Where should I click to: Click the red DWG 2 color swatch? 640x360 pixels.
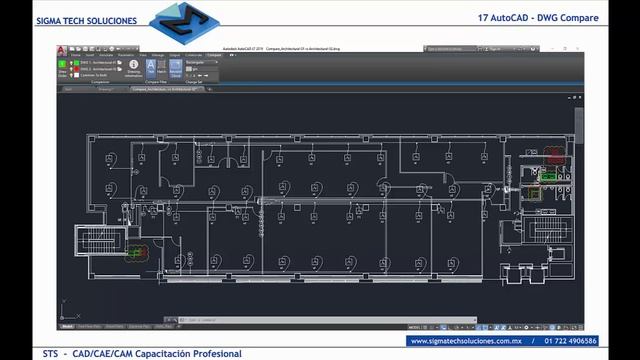pos(76,69)
